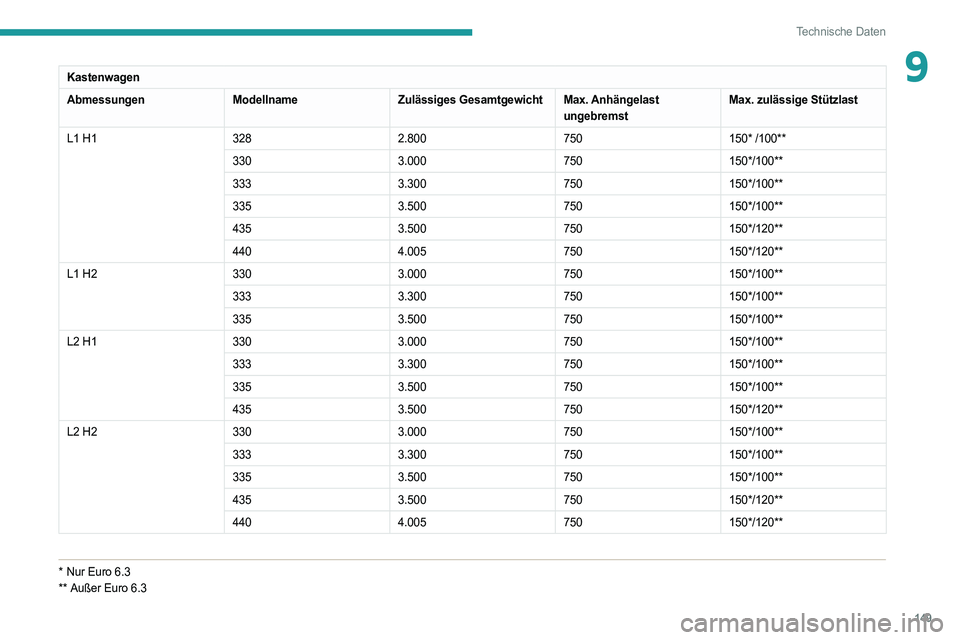960x640 pixels.
Task: Click '4.005' weight in the L1 H1 group
Action: click(411, 251)
